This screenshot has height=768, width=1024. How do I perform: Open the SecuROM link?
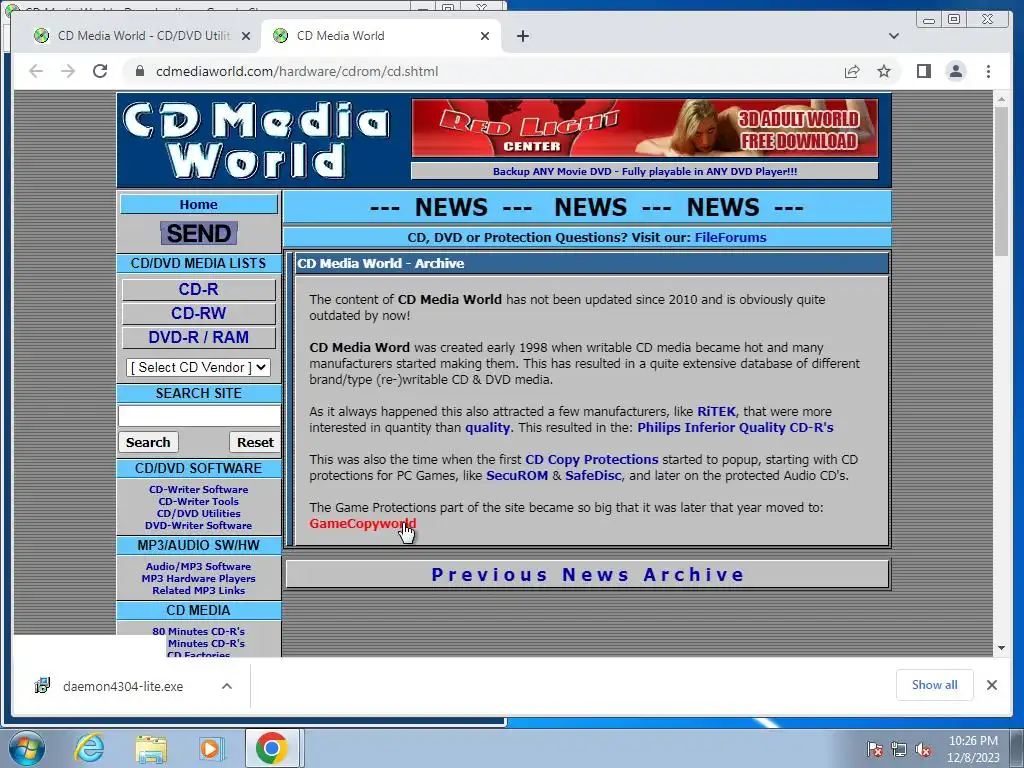pos(517,476)
